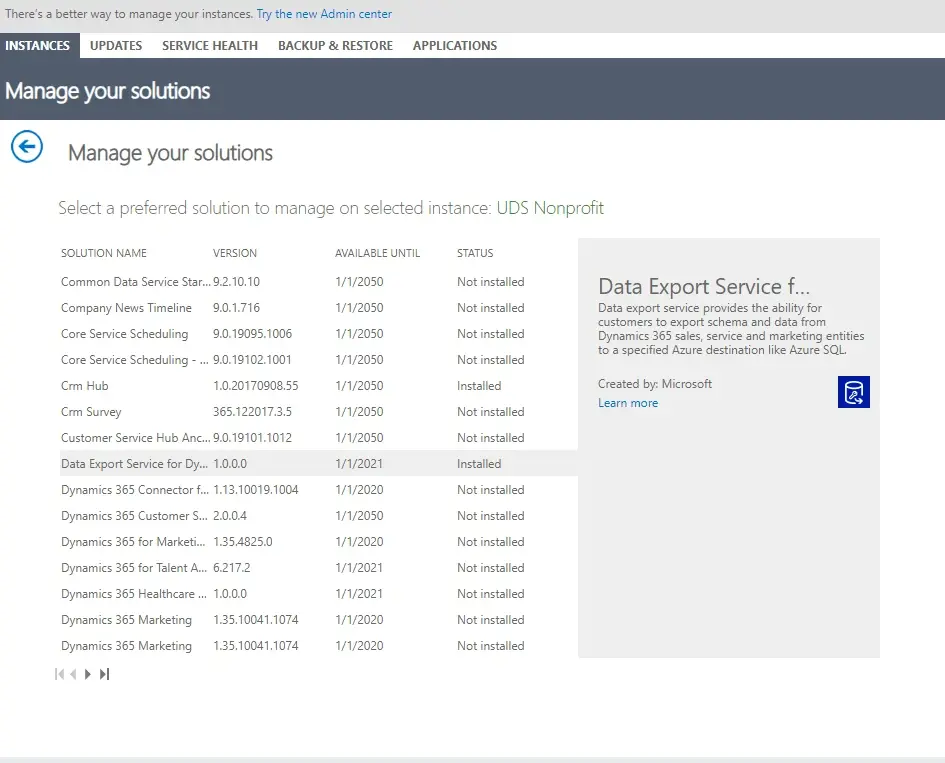Select Core Service Scheduling version 9.0.19095.1006

(319, 333)
